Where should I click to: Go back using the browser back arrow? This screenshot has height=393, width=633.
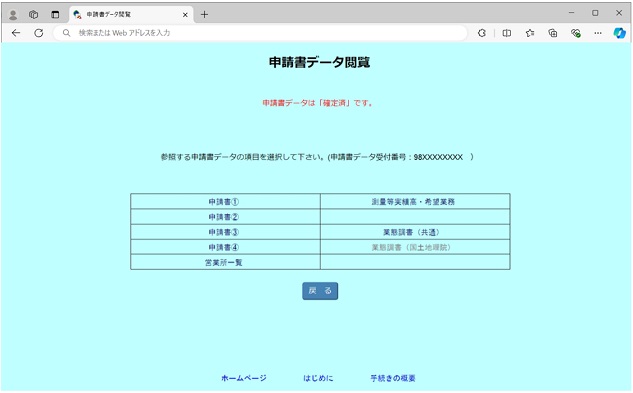click(16, 33)
